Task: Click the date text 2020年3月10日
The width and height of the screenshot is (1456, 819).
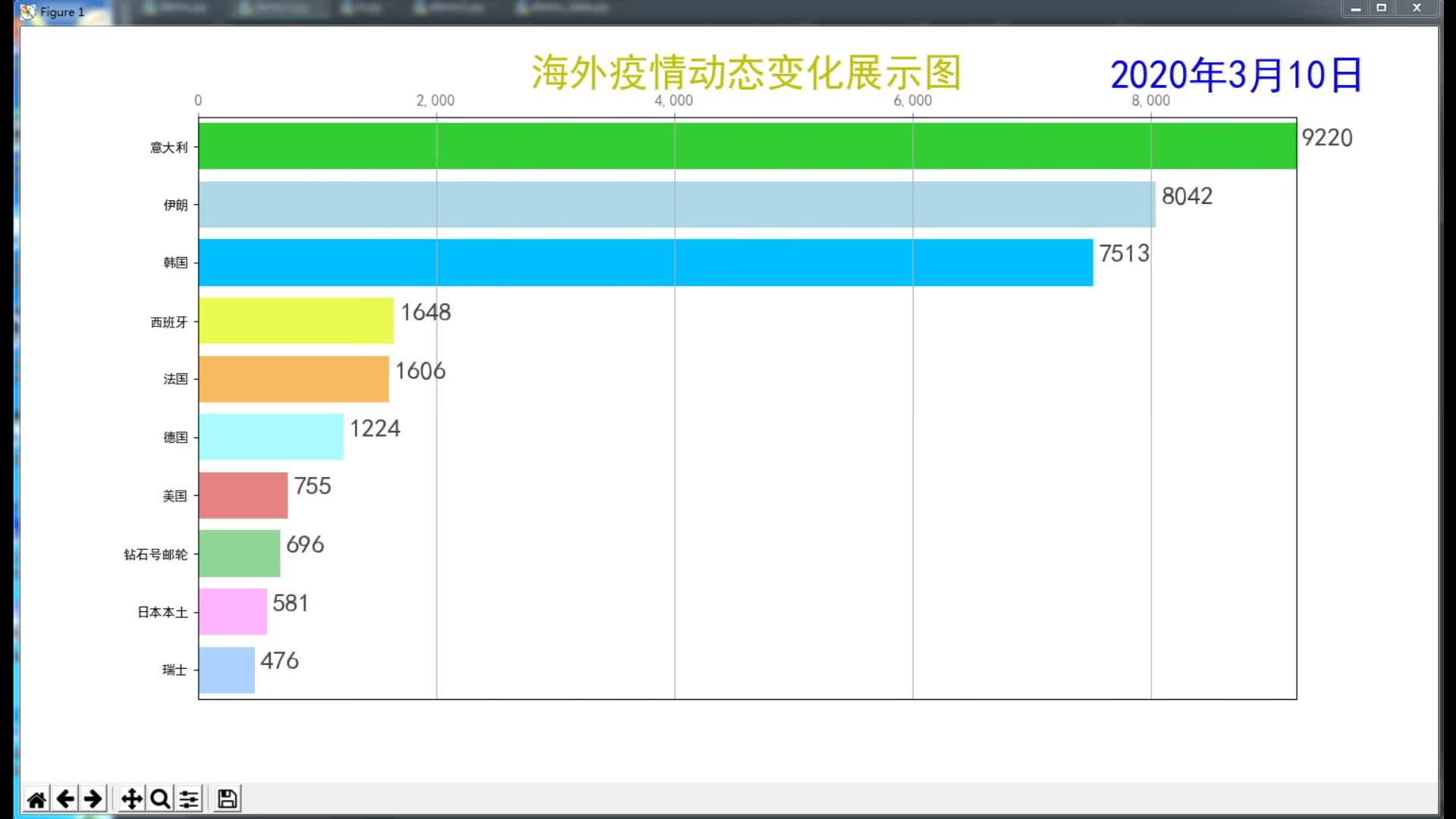Action: [x=1237, y=75]
